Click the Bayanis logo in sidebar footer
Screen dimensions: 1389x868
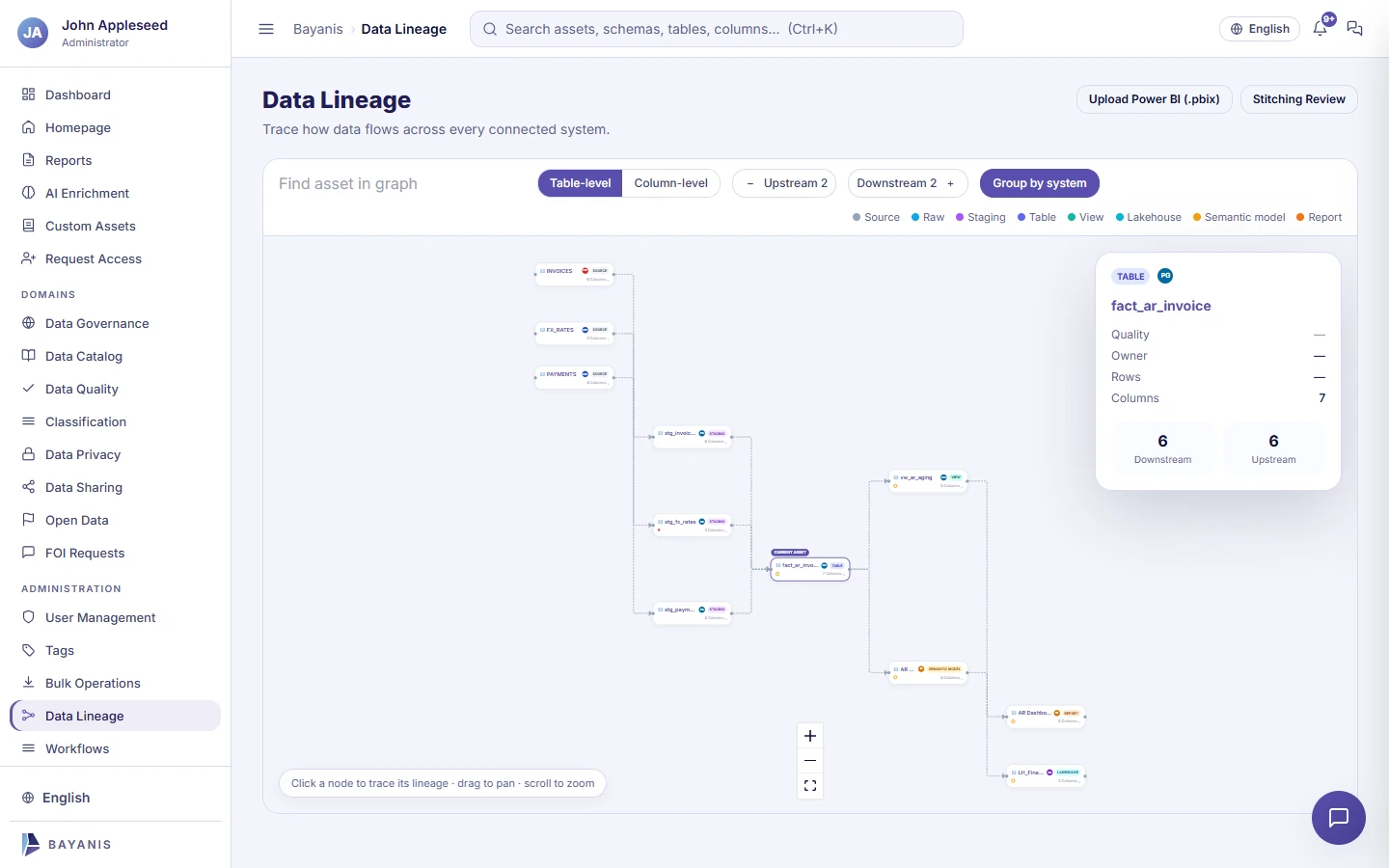(x=66, y=844)
